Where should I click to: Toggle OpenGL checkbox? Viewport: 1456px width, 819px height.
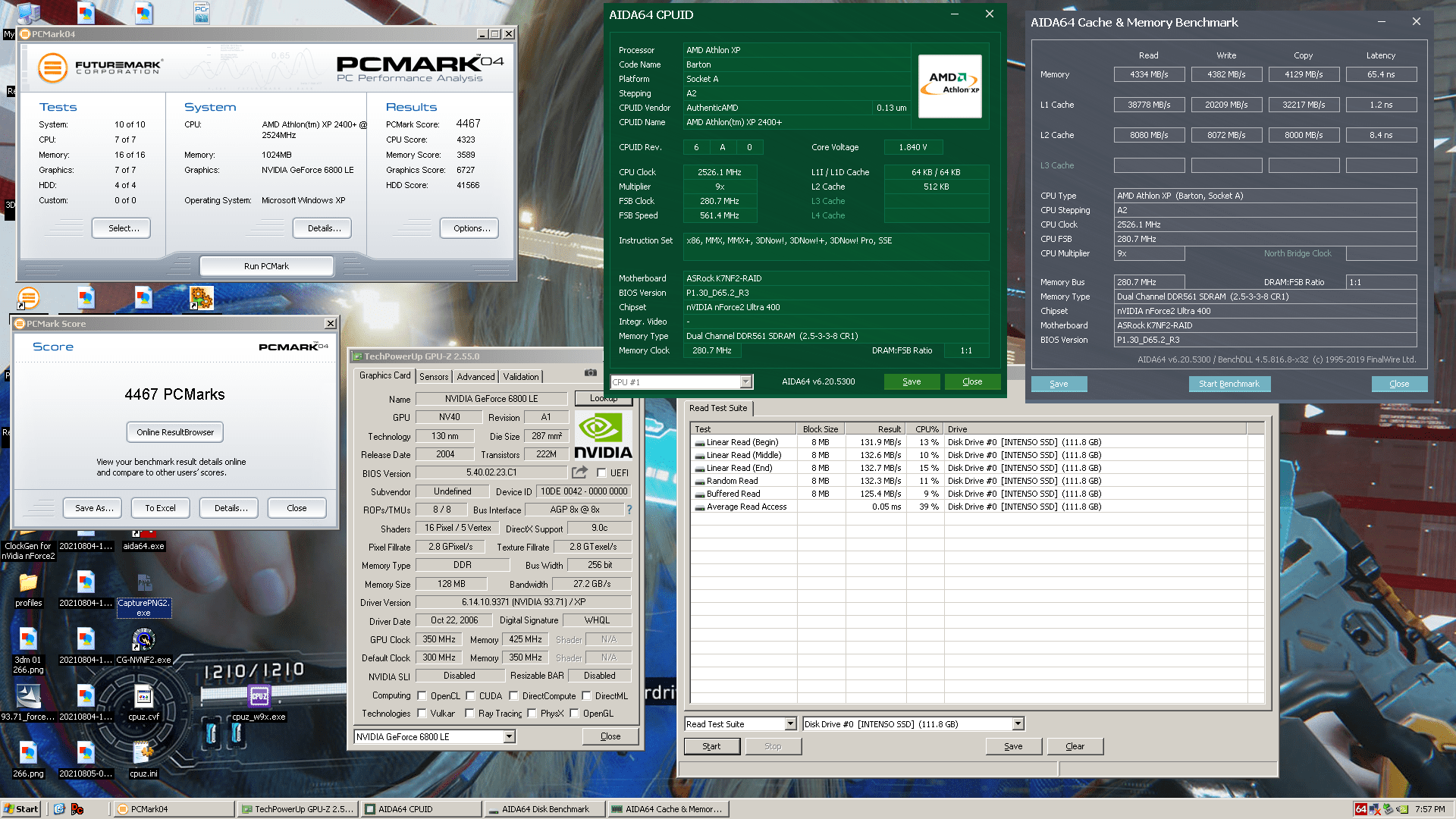click(574, 713)
